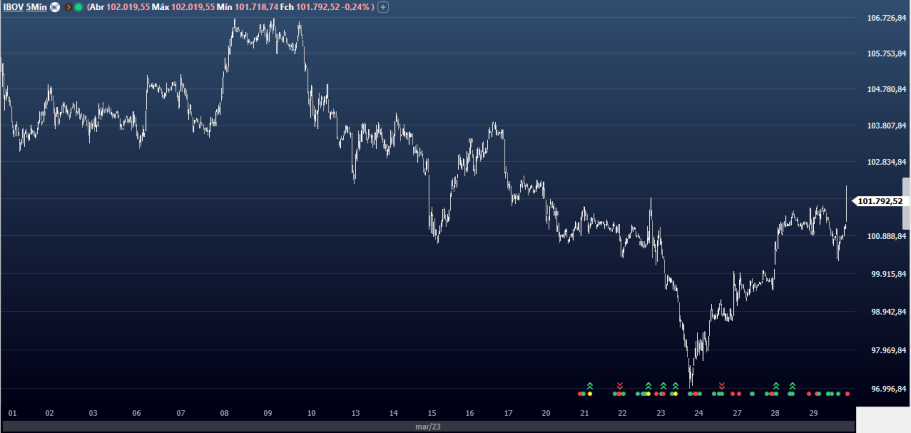Click the vertical scrollbar thumb on right edge
The width and height of the screenshot is (911, 433).
906,193
